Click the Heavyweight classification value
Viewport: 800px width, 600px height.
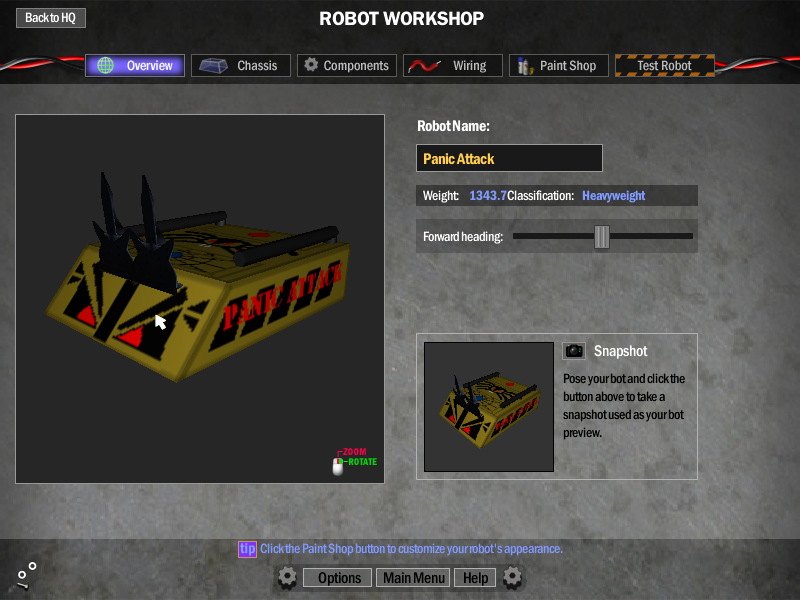[x=614, y=195]
